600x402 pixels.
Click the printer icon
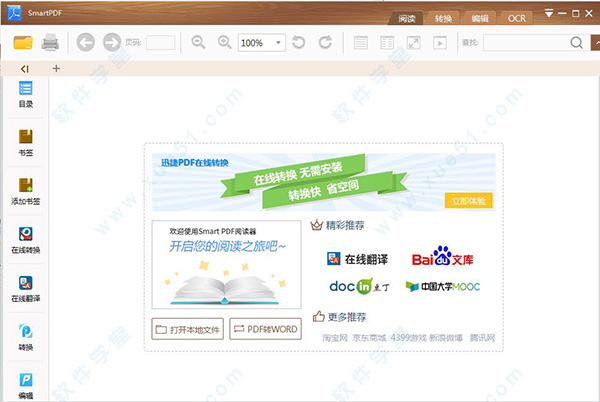pyautogui.click(x=50, y=42)
